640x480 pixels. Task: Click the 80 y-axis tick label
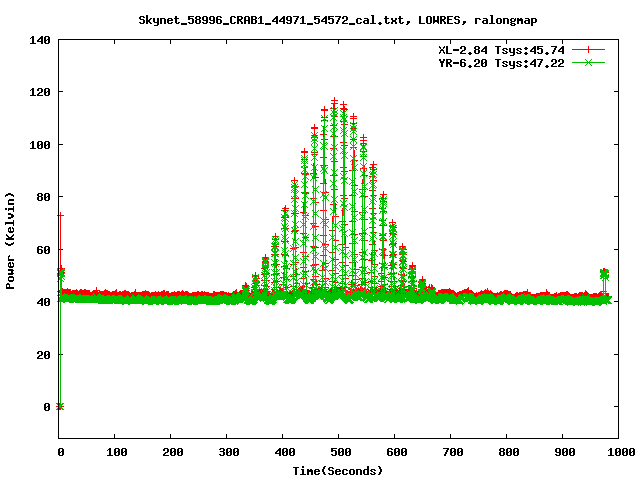(x=44, y=197)
